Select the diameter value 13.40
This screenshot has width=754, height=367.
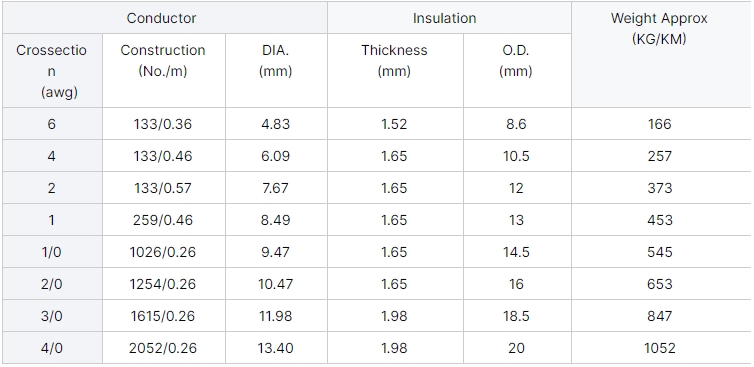click(276, 348)
